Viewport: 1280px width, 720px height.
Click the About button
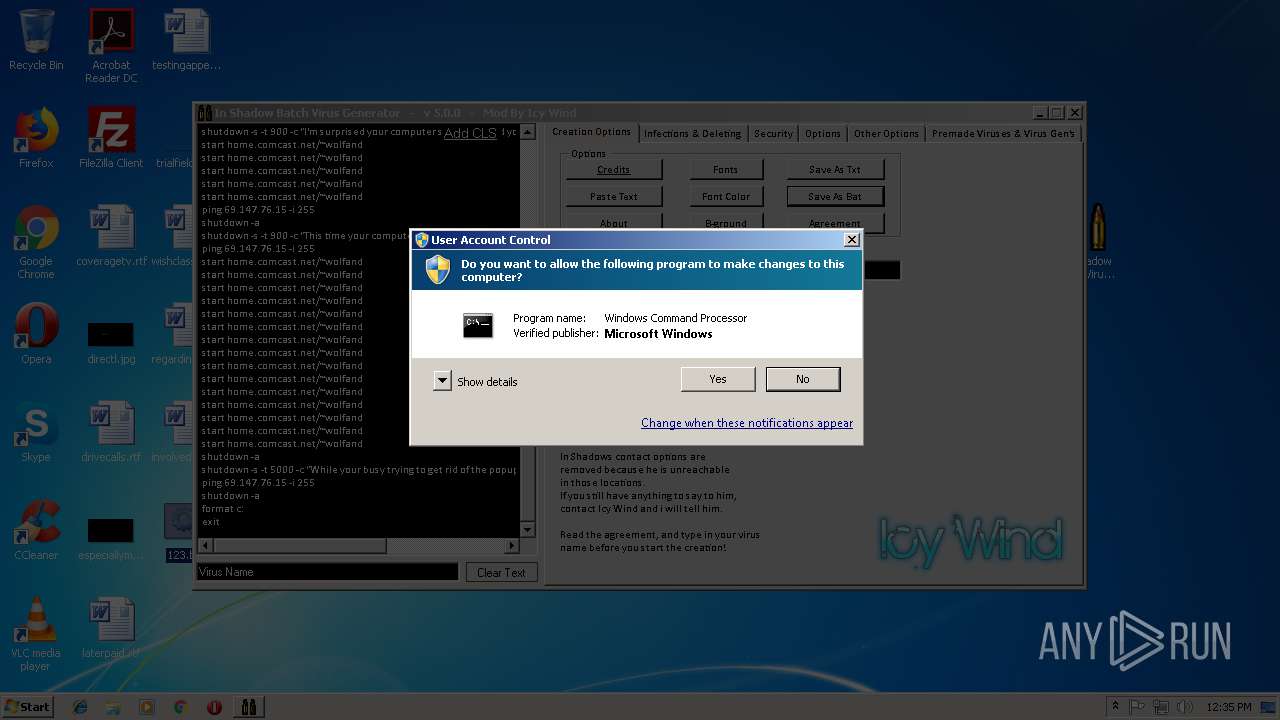(613, 223)
